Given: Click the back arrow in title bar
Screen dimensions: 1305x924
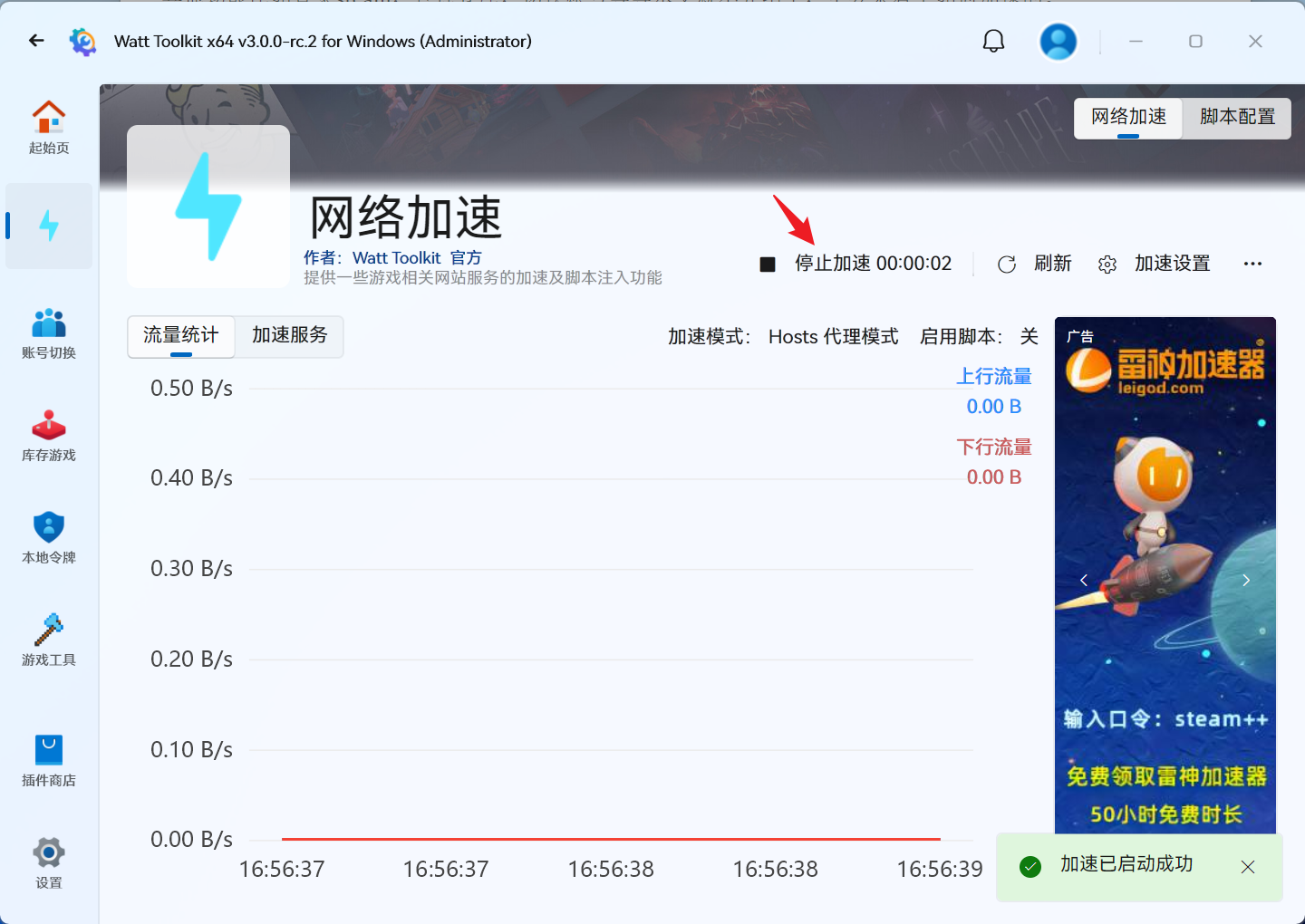Looking at the screenshot, I should [x=36, y=41].
